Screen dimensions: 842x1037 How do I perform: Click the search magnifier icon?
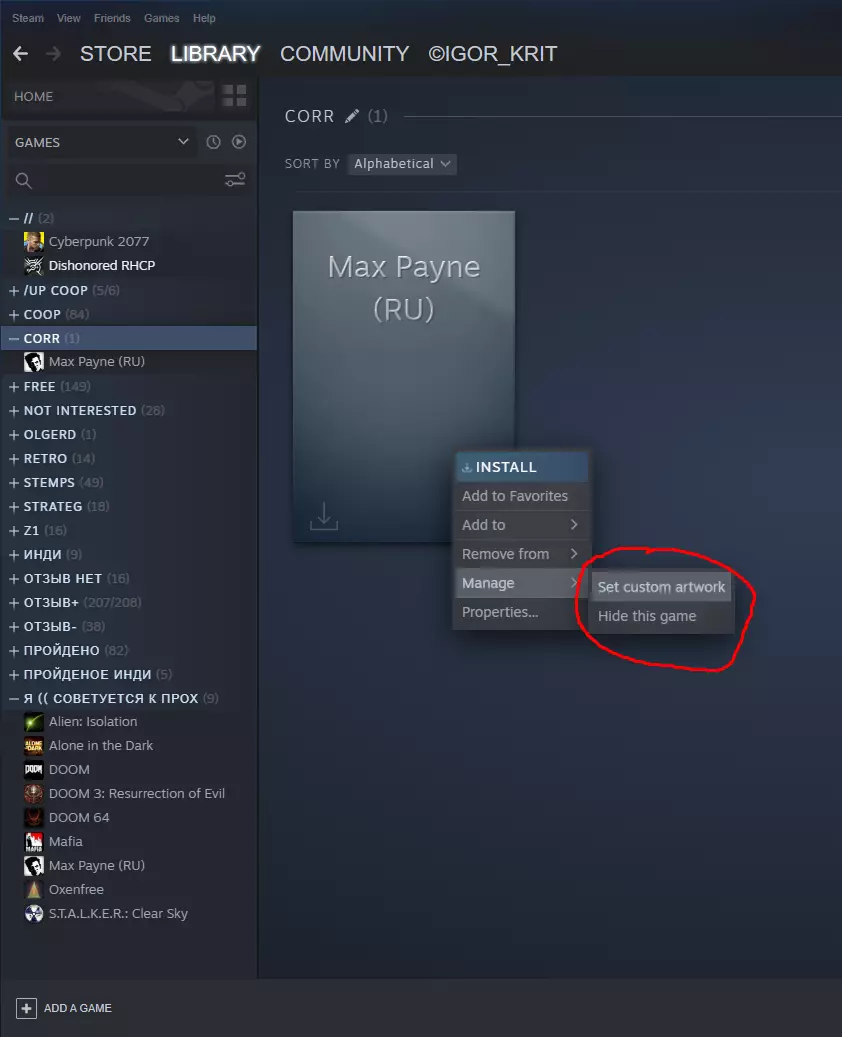coord(24,181)
